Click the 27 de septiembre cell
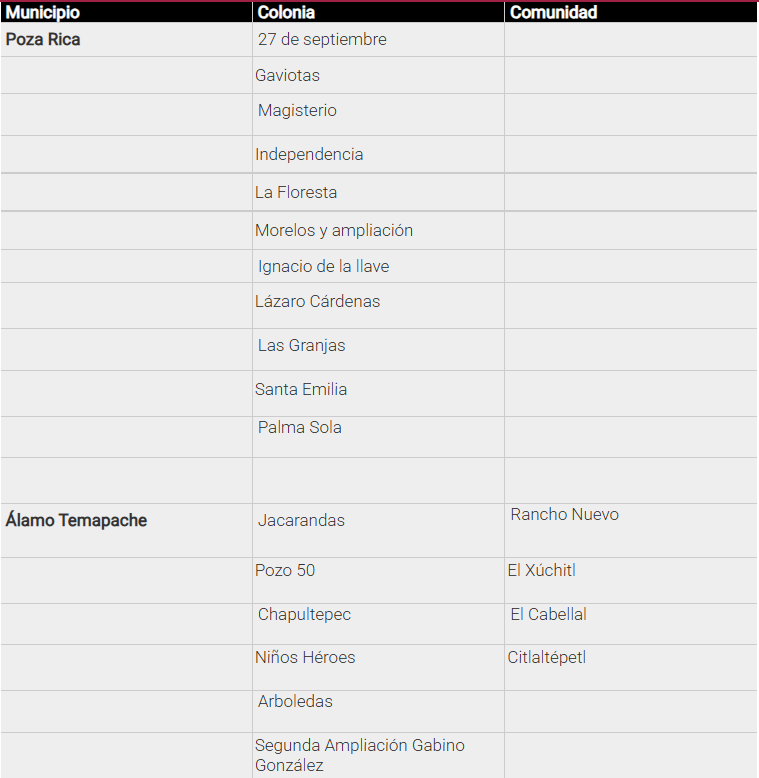759x778 pixels. 322,40
